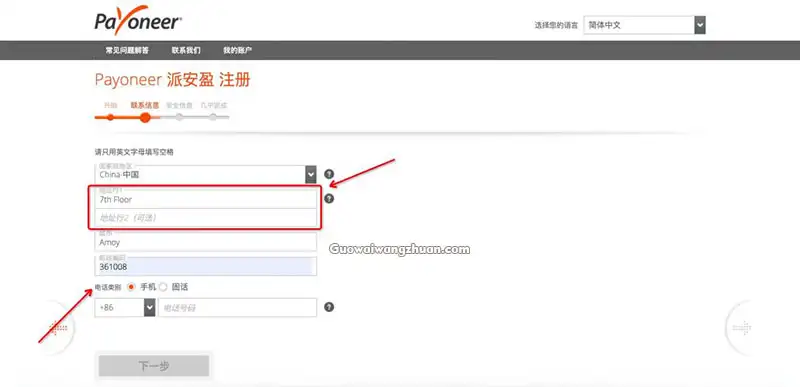The height and width of the screenshot is (387, 800).
Task: Click the Payoneer 派安盈 注册 heading
Action: 172,80
